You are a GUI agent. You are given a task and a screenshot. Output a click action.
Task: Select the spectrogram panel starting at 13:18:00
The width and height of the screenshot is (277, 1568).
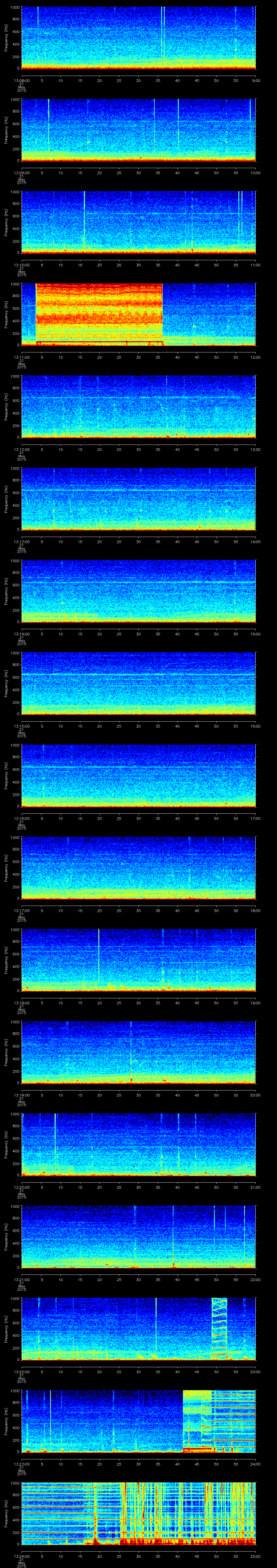pos(139,960)
